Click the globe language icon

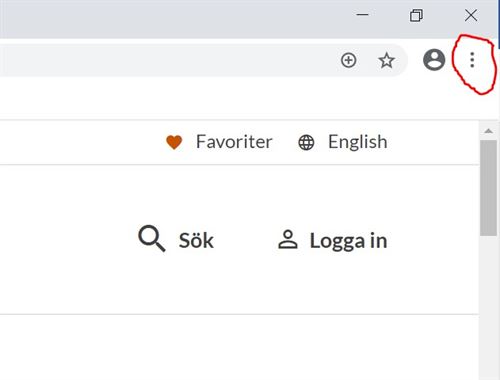point(306,143)
